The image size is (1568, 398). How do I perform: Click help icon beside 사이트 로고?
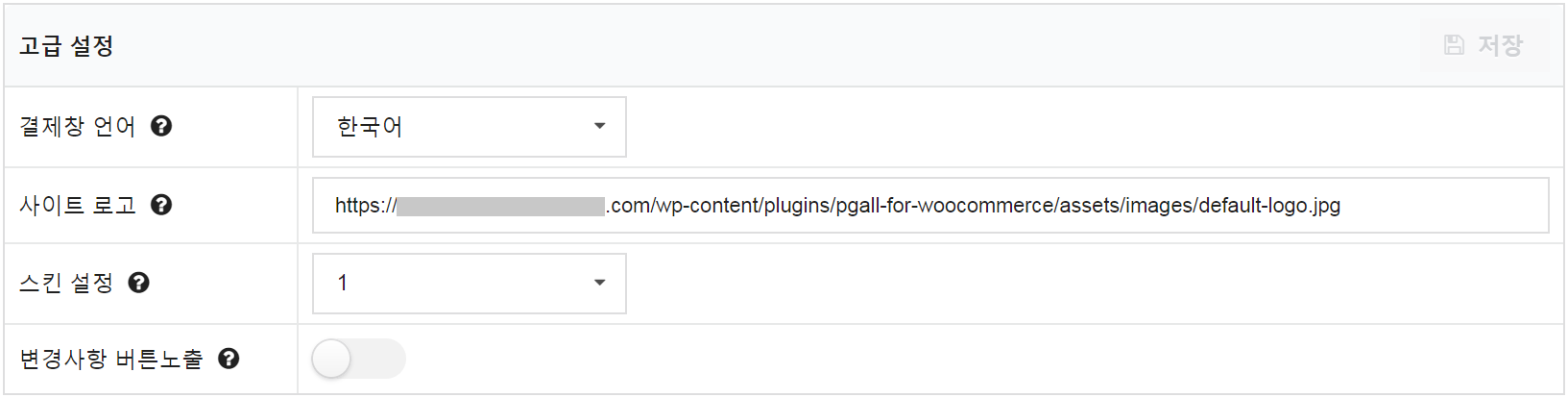click(161, 205)
